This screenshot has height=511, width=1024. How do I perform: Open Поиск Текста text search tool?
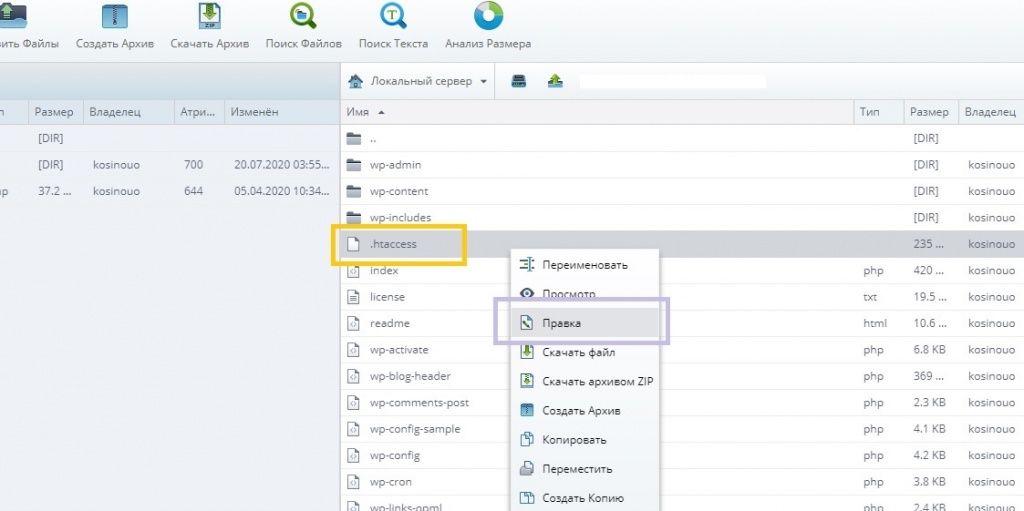(393, 18)
